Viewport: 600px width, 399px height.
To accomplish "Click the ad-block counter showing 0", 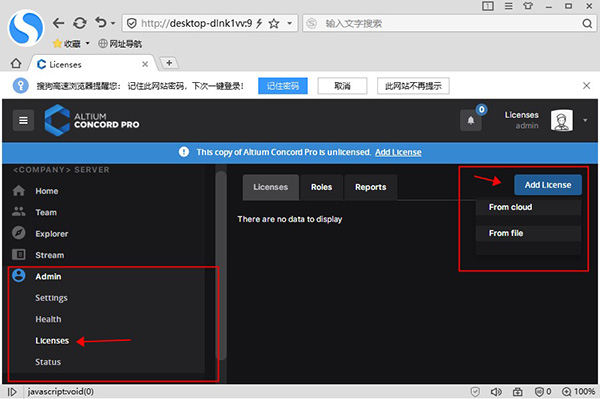I will point(543,392).
